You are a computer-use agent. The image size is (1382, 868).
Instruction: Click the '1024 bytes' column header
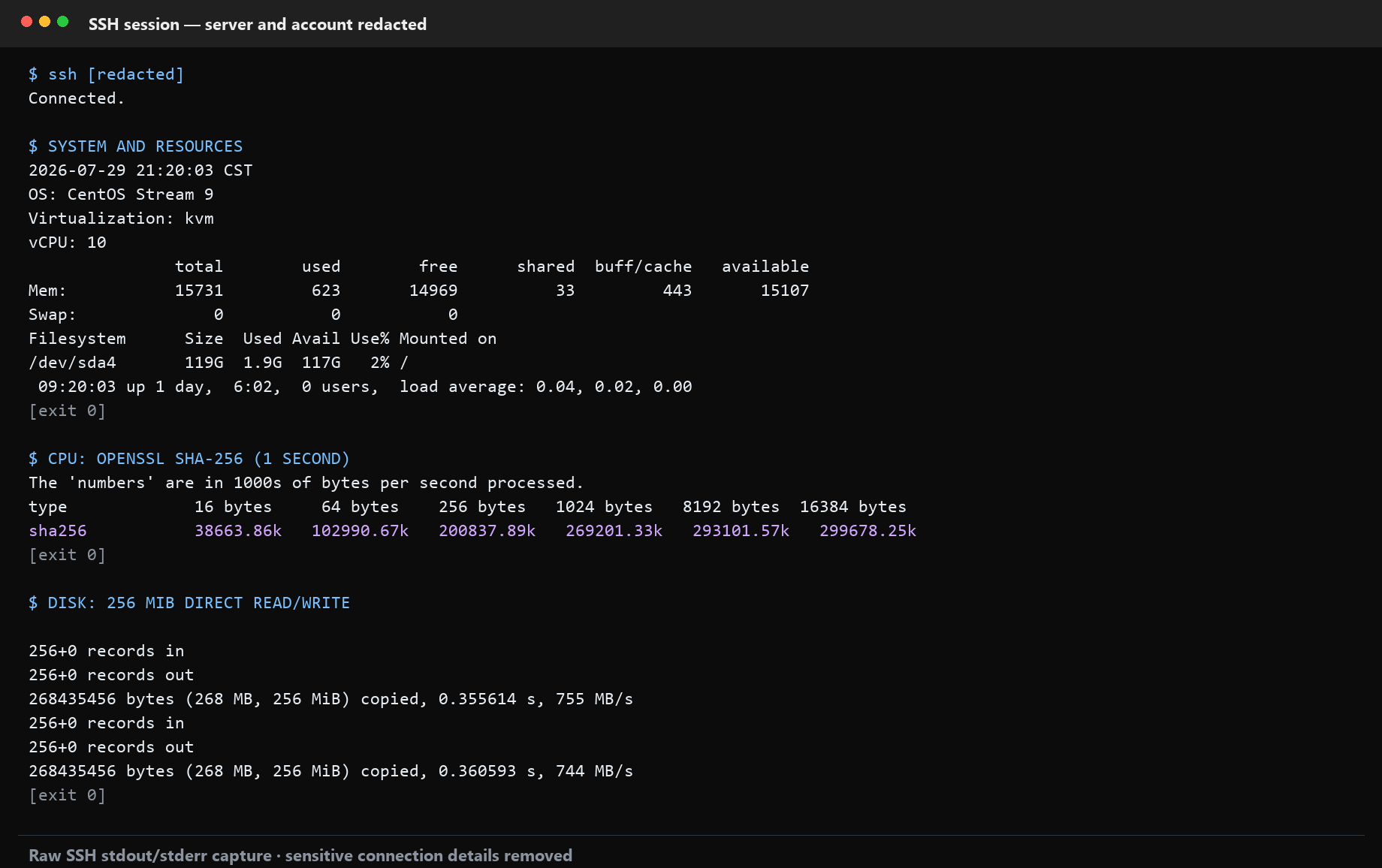605,507
